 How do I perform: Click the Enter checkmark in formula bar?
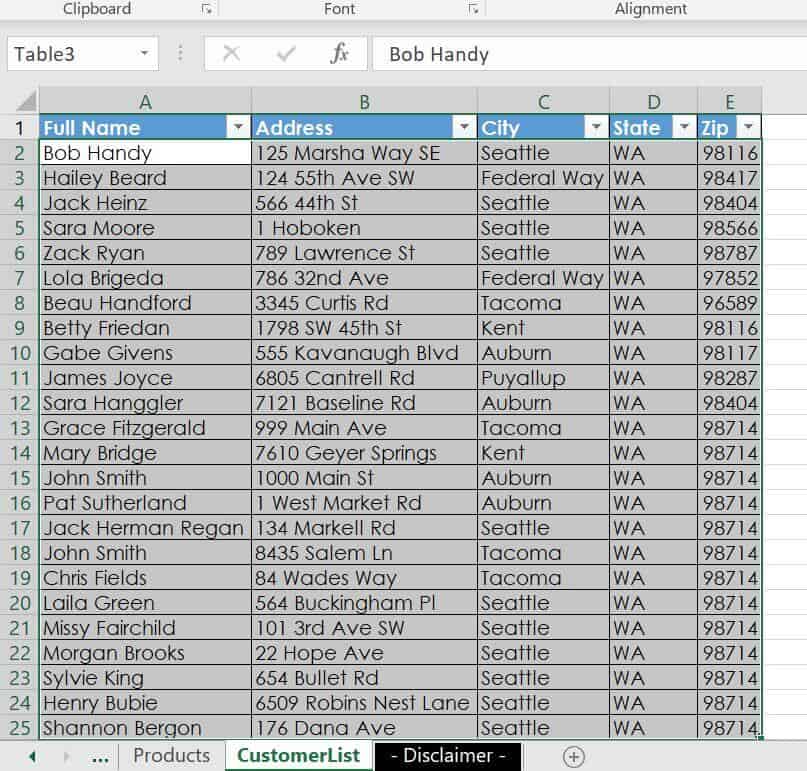coord(286,54)
